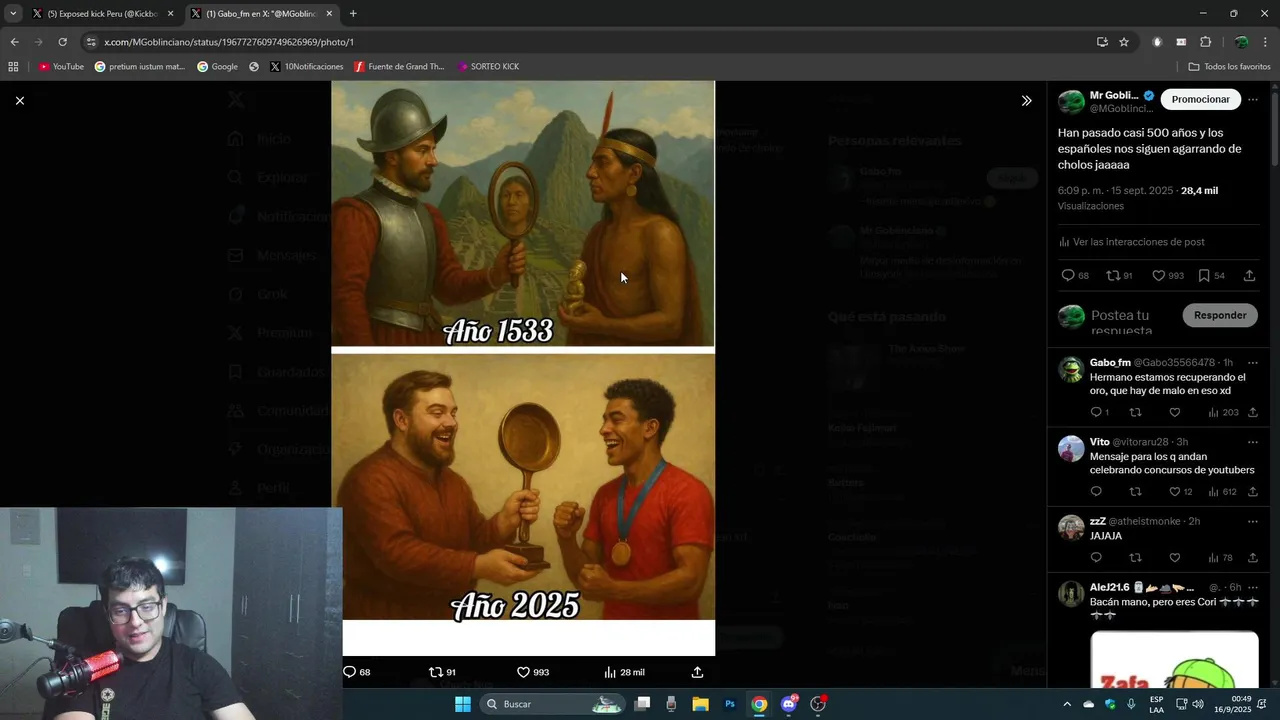This screenshot has height=720, width=1280.
Task: Share the main post in the side panel
Action: (x=1249, y=276)
